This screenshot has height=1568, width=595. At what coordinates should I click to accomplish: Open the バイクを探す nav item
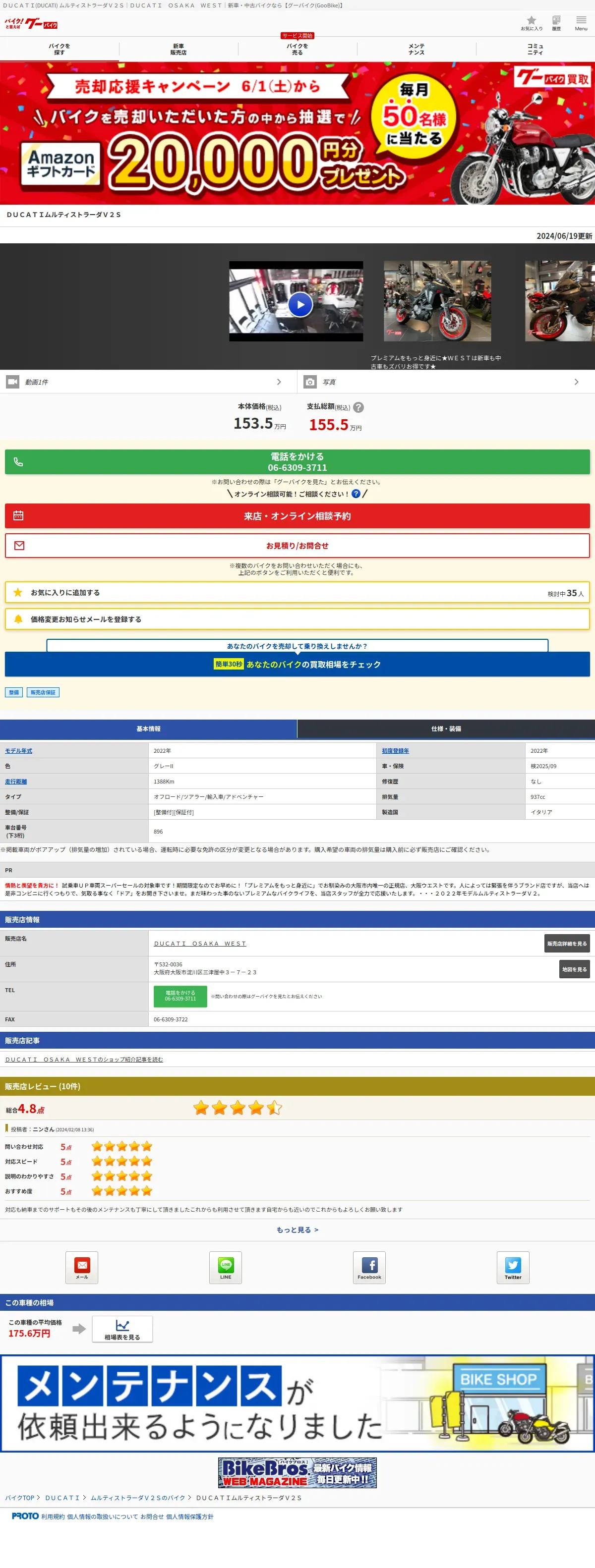coord(59,49)
